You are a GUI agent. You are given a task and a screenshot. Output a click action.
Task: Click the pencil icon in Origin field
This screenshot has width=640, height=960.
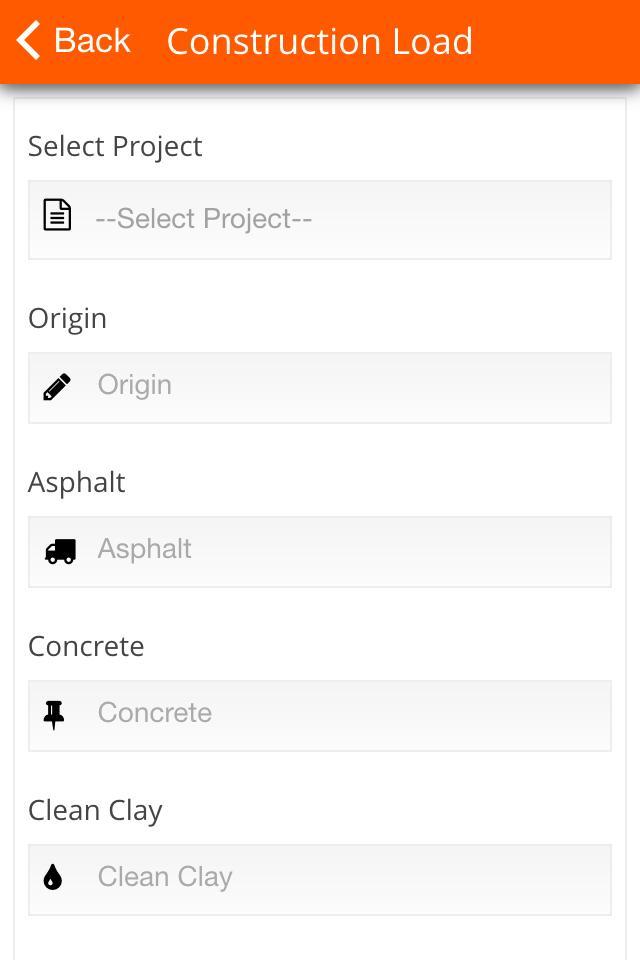point(57,387)
